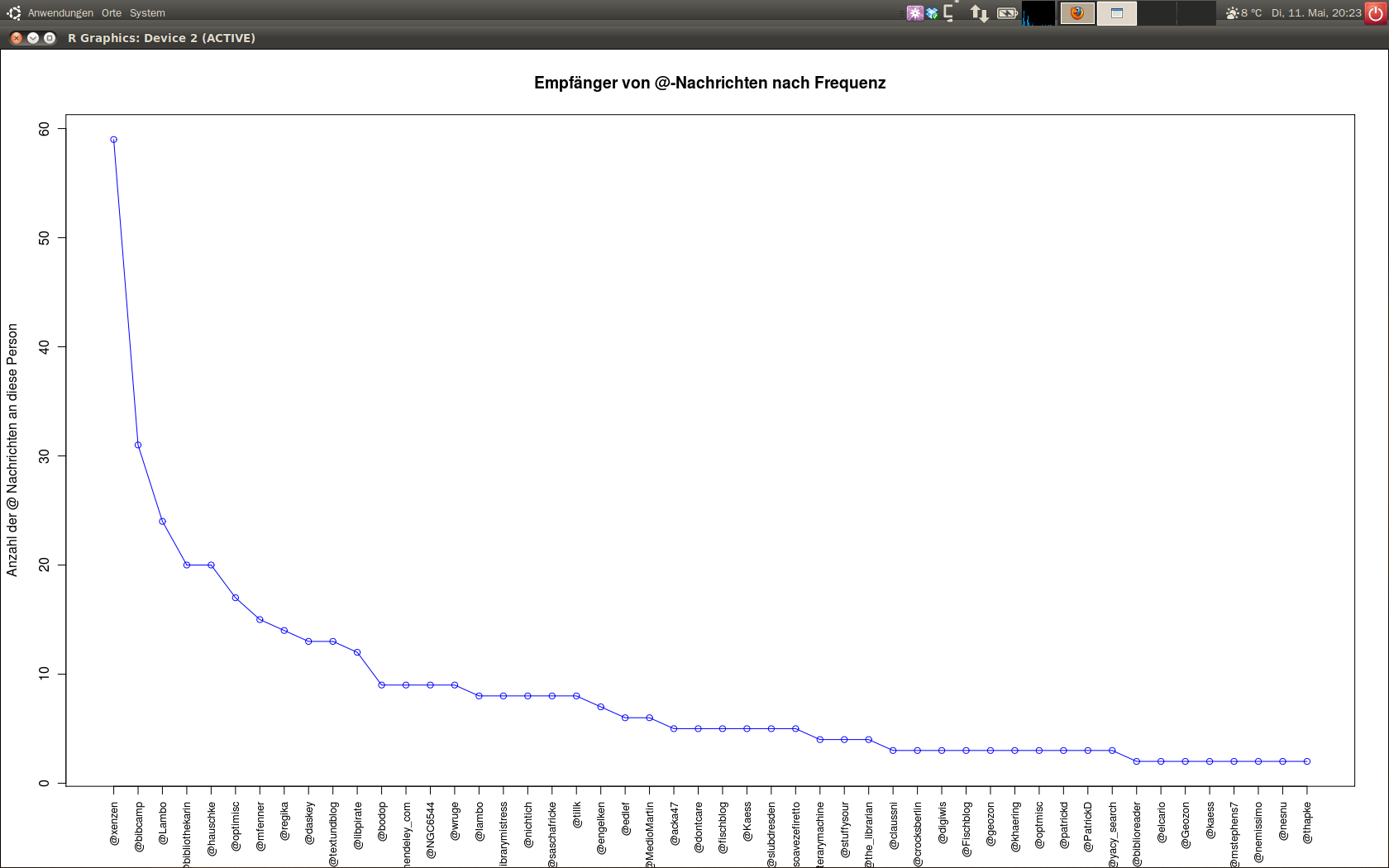The width and height of the screenshot is (1389, 868).
Task: Open the CPU system monitor graph applet
Action: 1038,13
